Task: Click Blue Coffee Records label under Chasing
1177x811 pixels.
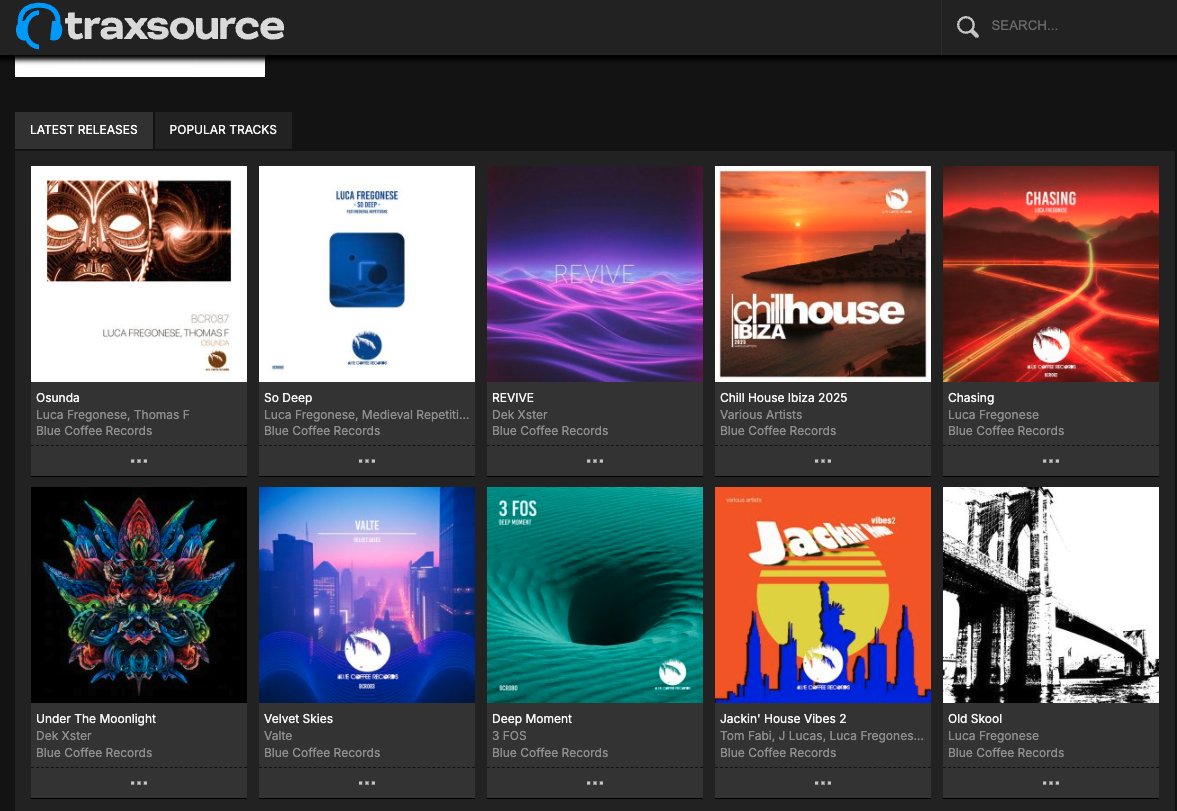Action: 1006,431
